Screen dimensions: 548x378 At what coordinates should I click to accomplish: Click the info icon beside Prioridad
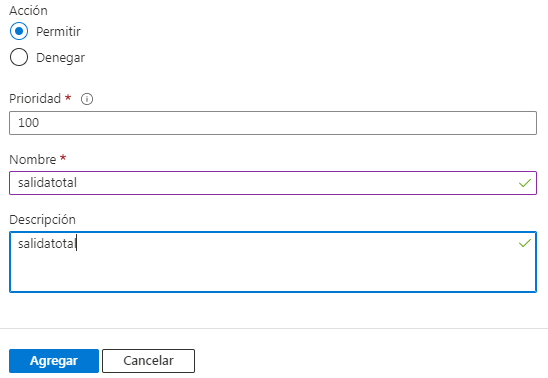click(87, 99)
